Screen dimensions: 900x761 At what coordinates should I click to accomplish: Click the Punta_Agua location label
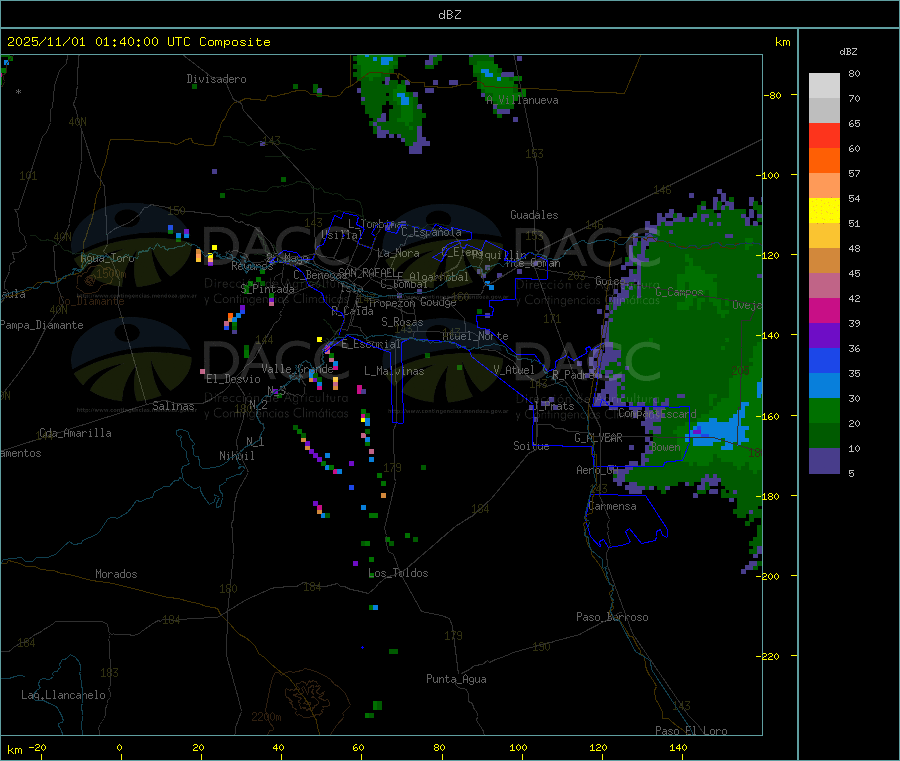click(456, 680)
